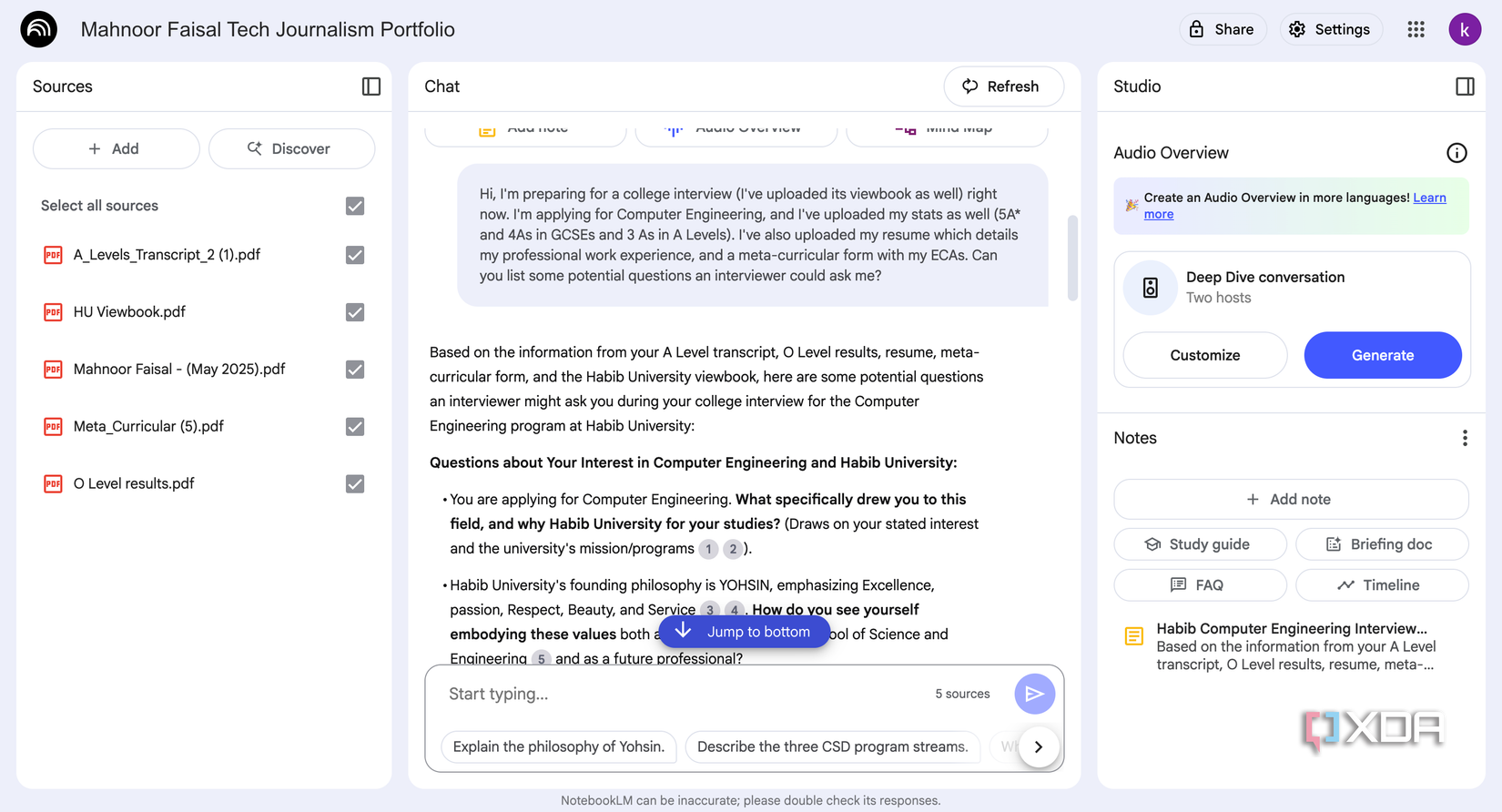The image size is (1502, 812).
Task: Collapse the Studio panel with its panel icon
Action: pyautogui.click(x=1465, y=86)
